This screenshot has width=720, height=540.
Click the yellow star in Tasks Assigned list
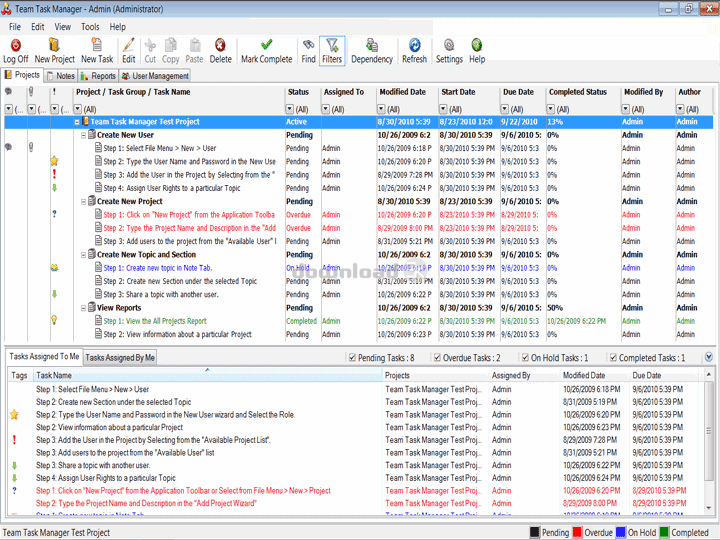click(14, 415)
